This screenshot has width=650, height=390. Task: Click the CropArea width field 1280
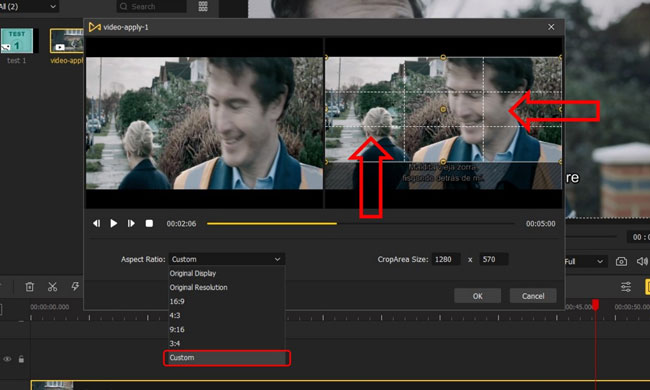click(x=446, y=259)
